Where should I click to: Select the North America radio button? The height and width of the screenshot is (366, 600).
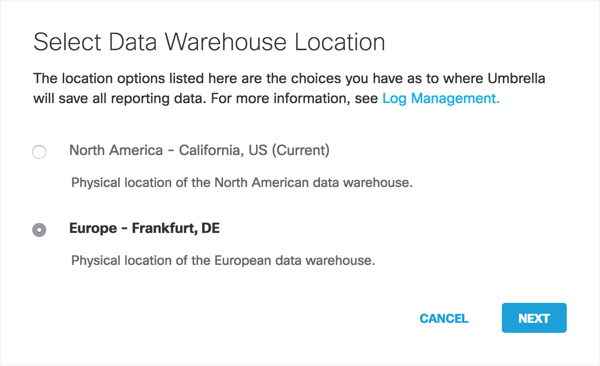pyautogui.click(x=39, y=152)
